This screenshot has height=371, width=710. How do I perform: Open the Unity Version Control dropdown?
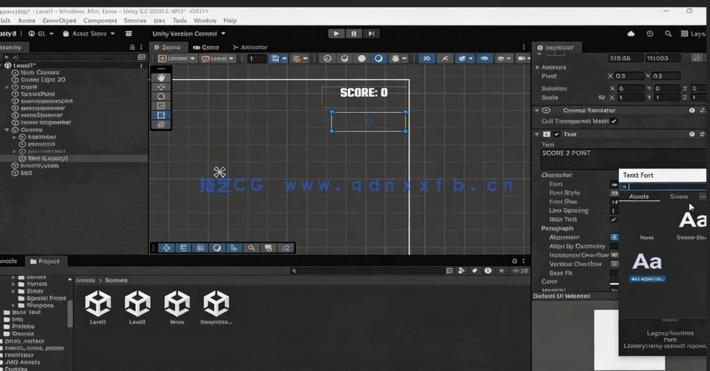pyautogui.click(x=189, y=34)
